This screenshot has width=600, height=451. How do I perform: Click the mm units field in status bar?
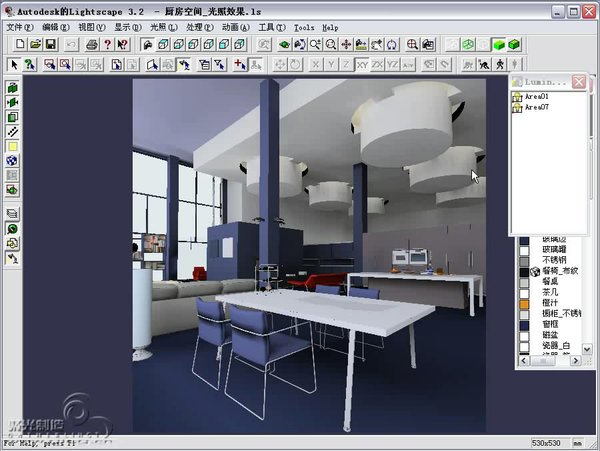577,443
